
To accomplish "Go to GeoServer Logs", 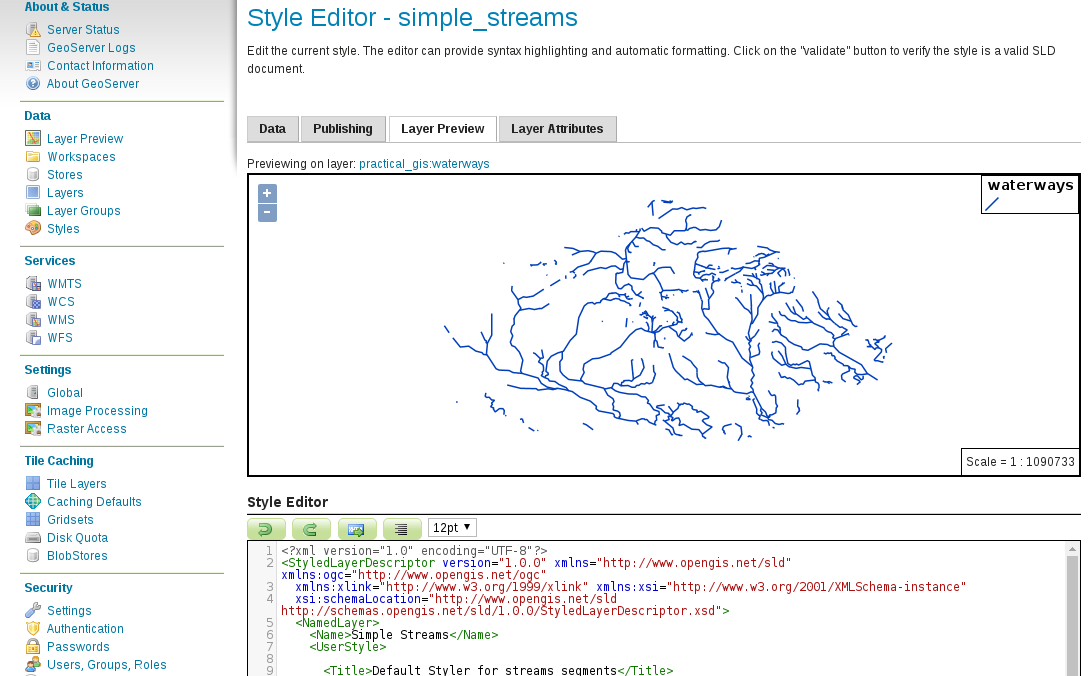I will pyautogui.click(x=91, y=48).
